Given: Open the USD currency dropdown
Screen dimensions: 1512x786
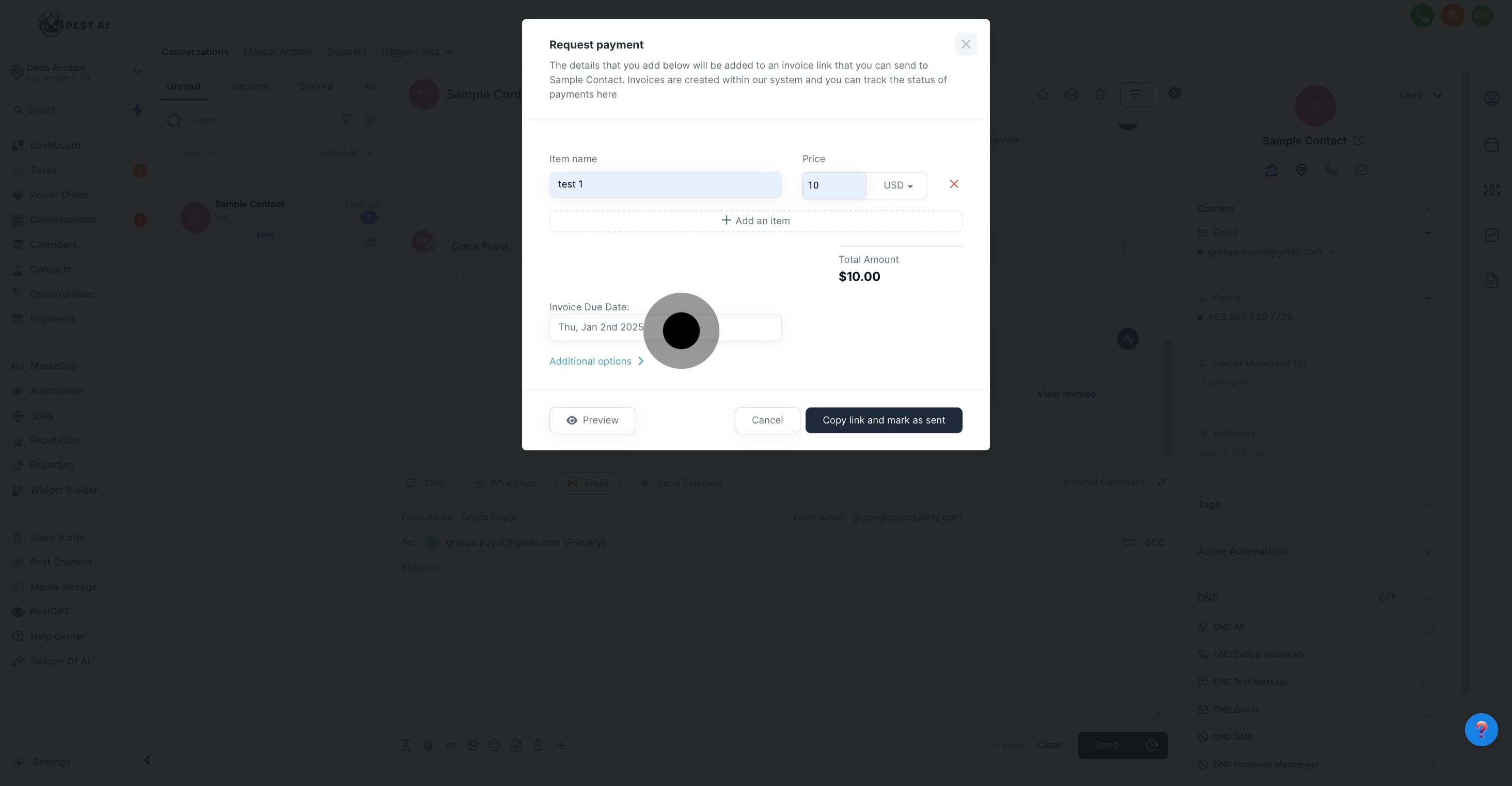Looking at the screenshot, I should pyautogui.click(x=897, y=185).
